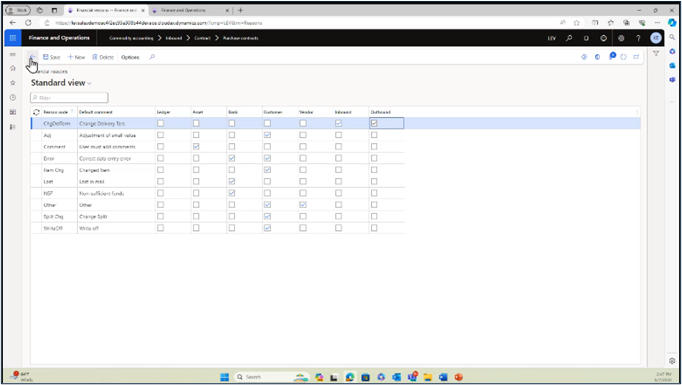Image resolution: width=682 pixels, height=385 pixels.
Task: Focus the grid Filter input field
Action: coord(69,98)
